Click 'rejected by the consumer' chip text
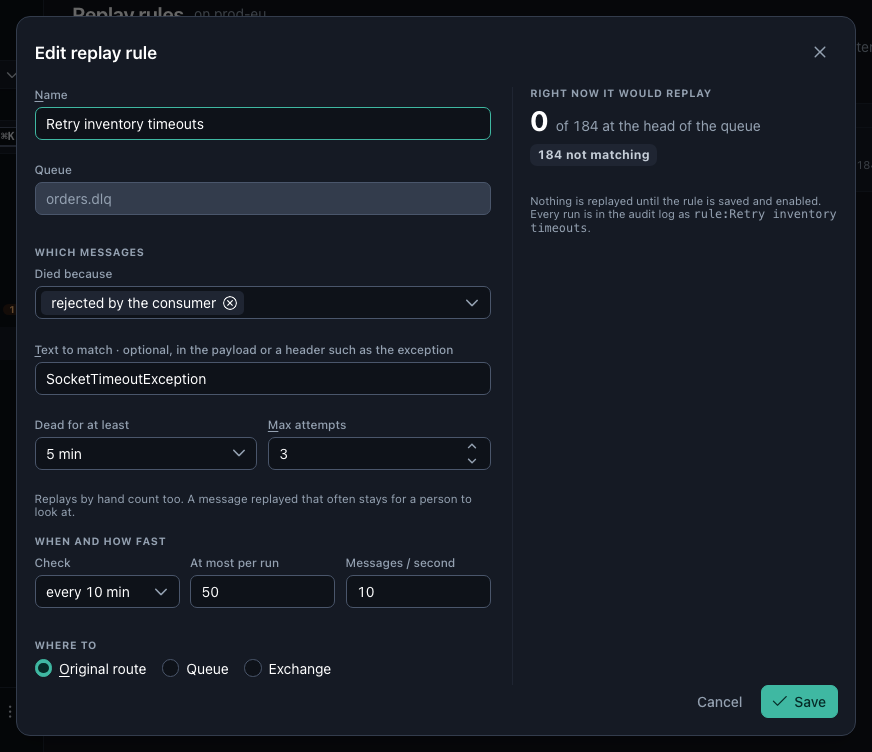 [x=133, y=303]
